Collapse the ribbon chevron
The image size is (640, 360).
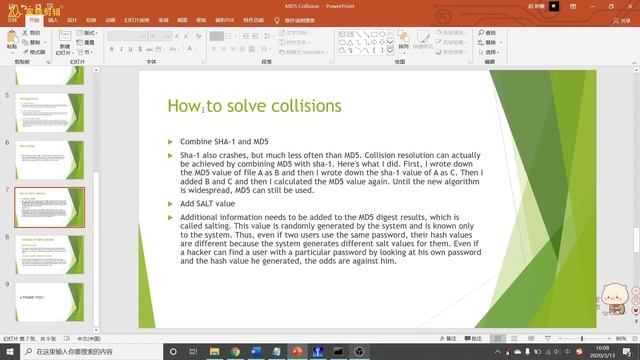click(x=634, y=62)
